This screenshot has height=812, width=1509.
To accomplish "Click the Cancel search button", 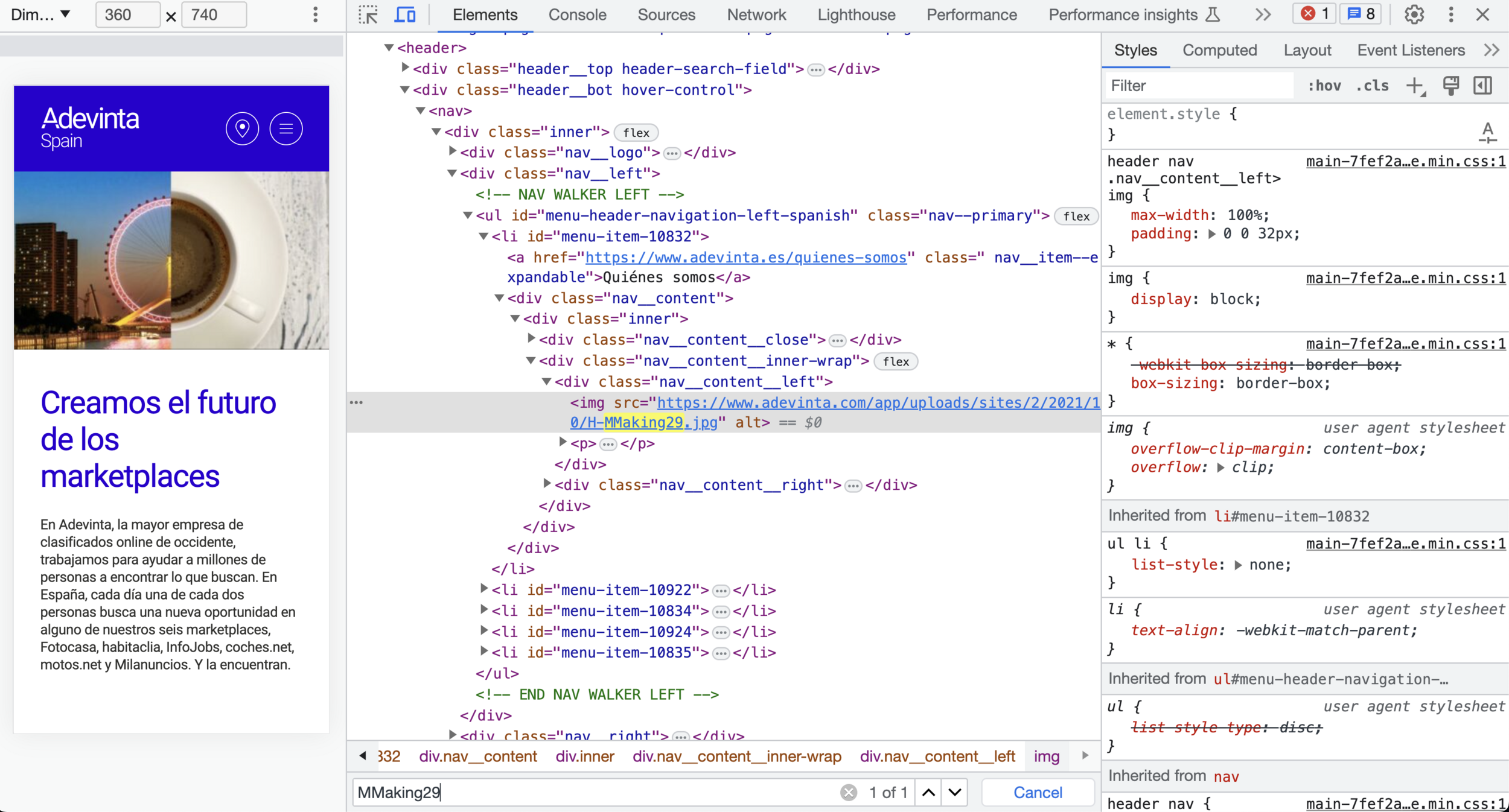I will (x=1037, y=792).
